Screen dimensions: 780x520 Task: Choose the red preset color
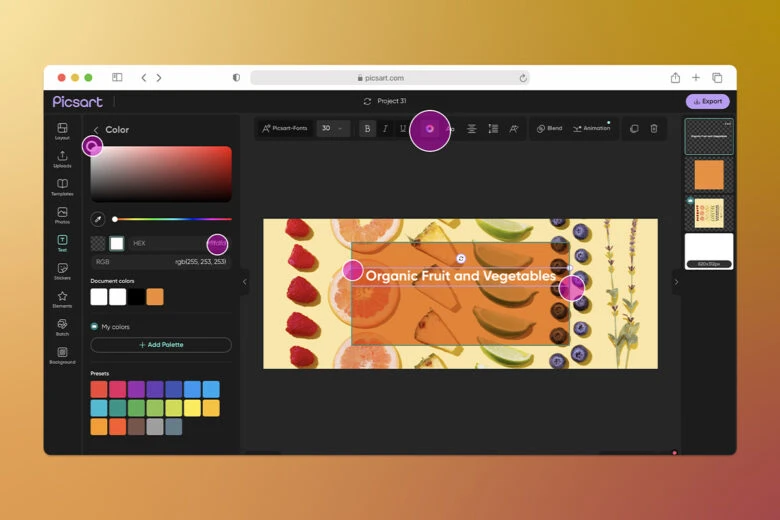[99, 389]
